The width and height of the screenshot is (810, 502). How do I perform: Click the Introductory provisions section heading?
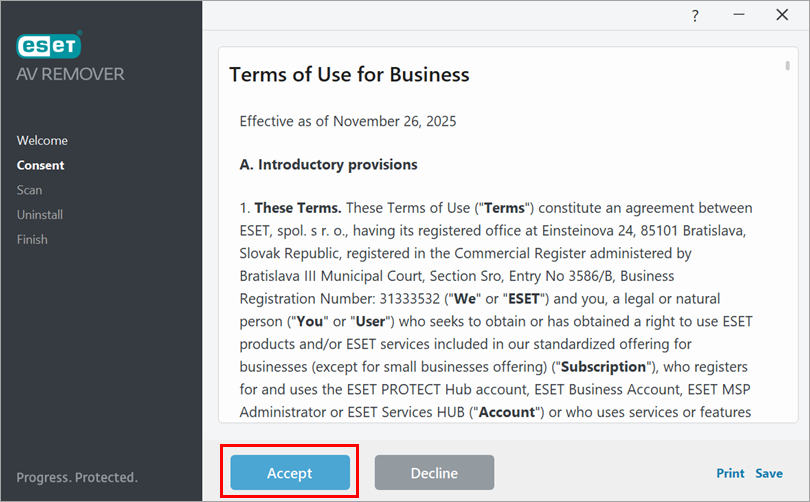328,164
